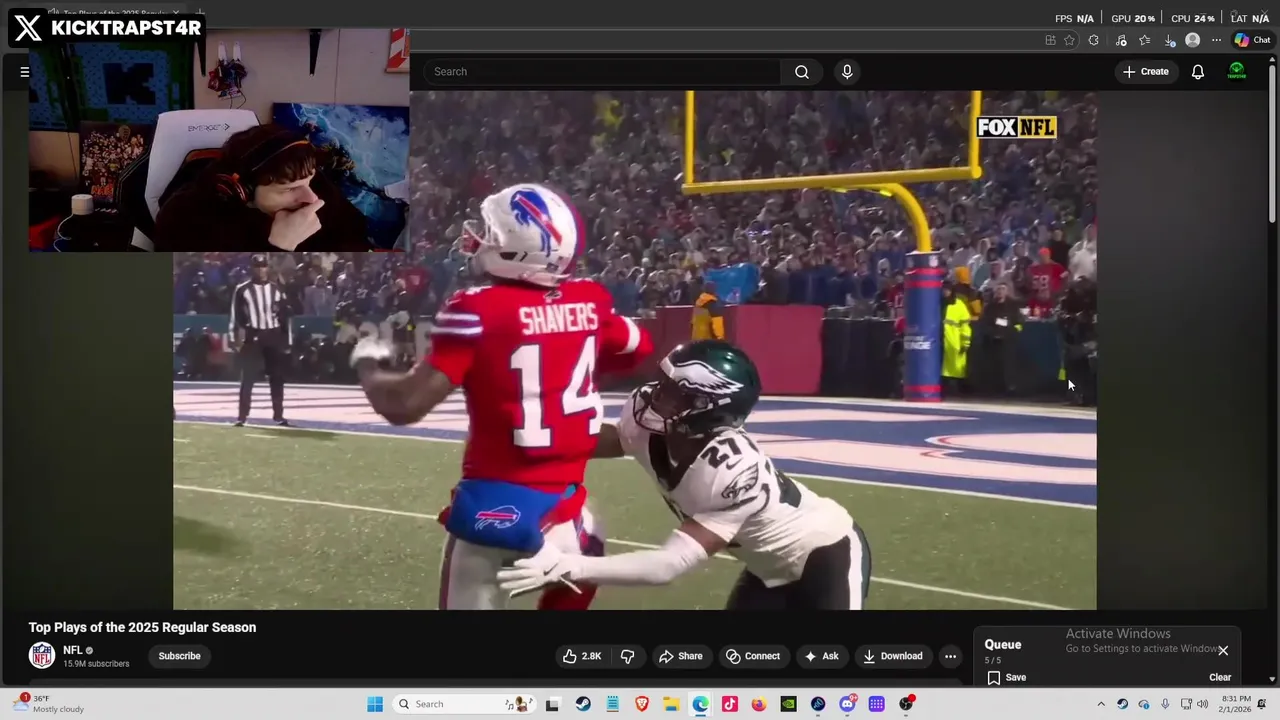Image resolution: width=1280 pixels, height=720 pixels.
Task: Click the YouTube search magnifier button
Action: coord(801,72)
